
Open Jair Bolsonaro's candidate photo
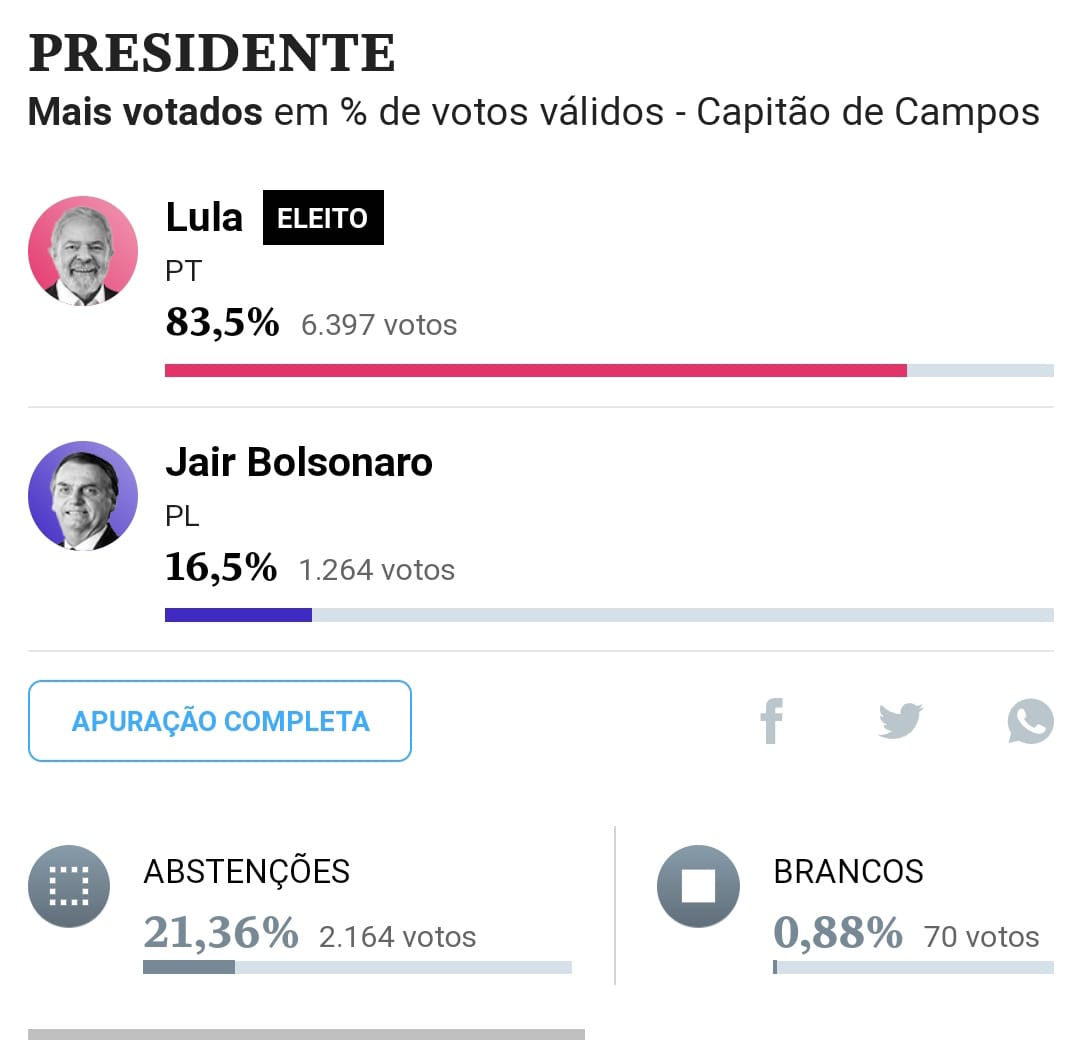click(x=83, y=496)
